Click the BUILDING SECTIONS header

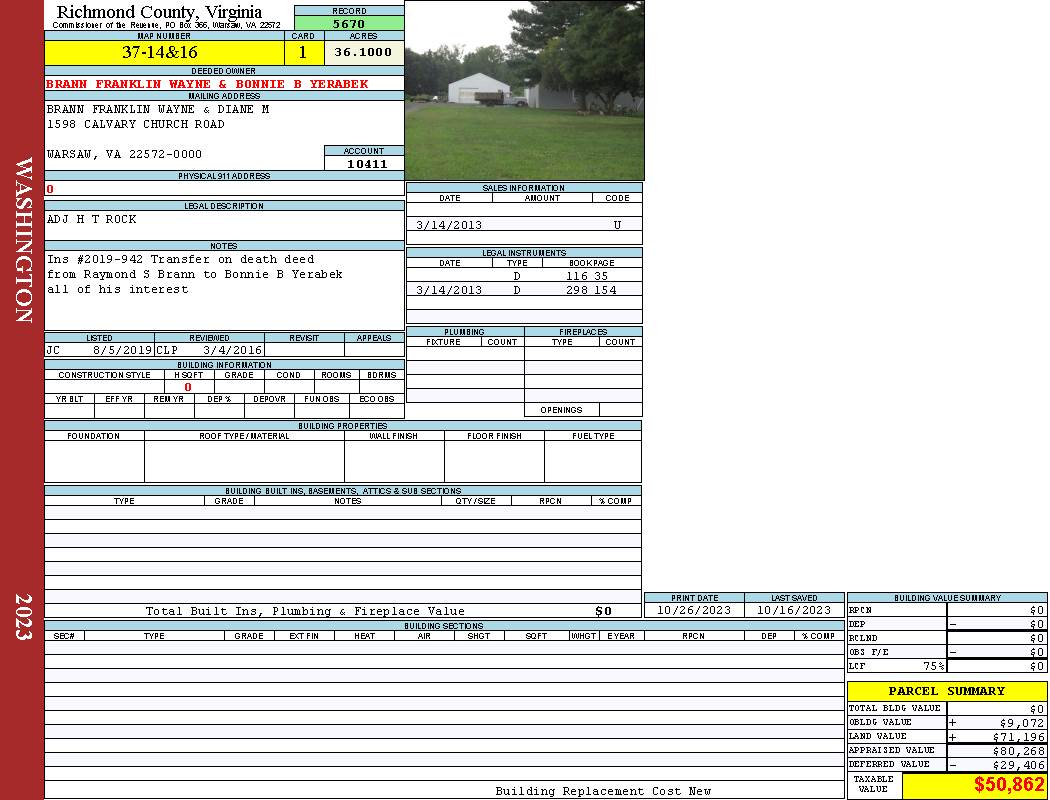[443, 626]
